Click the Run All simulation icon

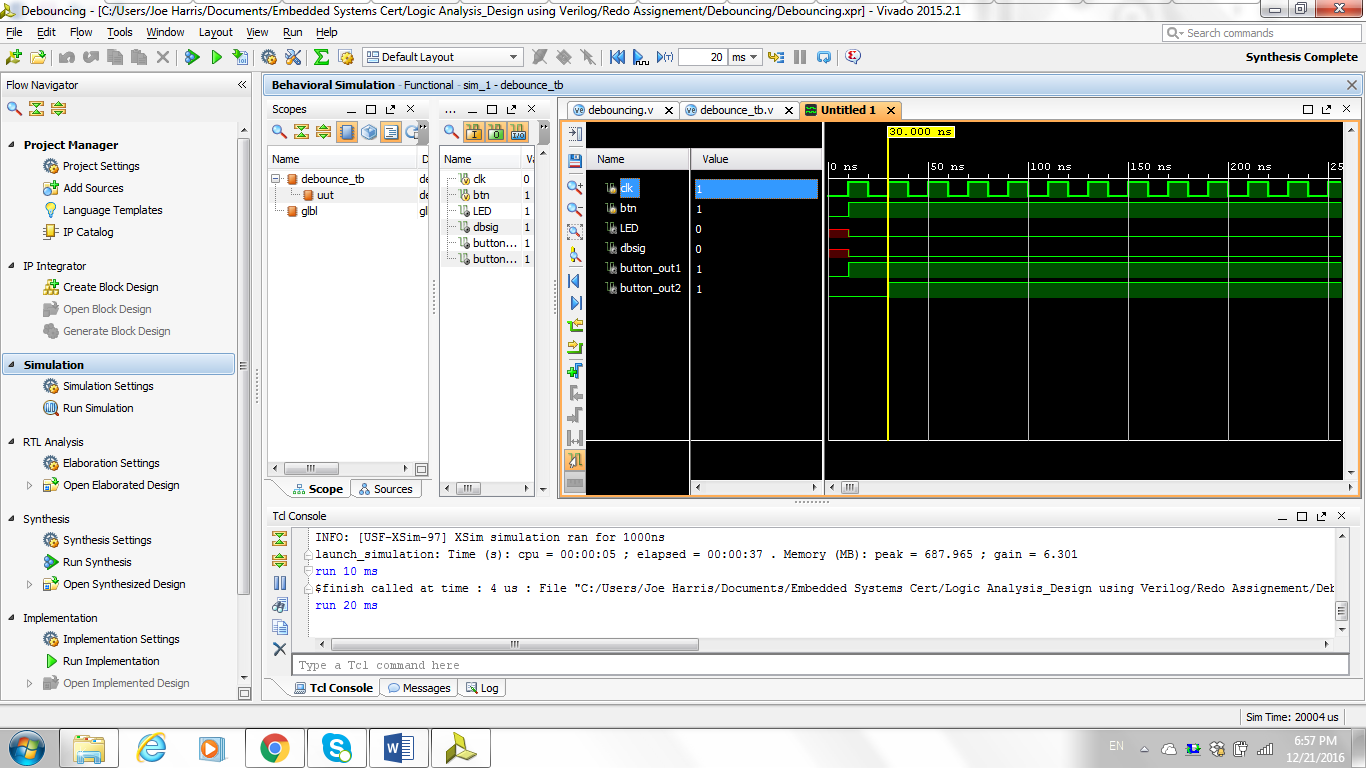640,57
